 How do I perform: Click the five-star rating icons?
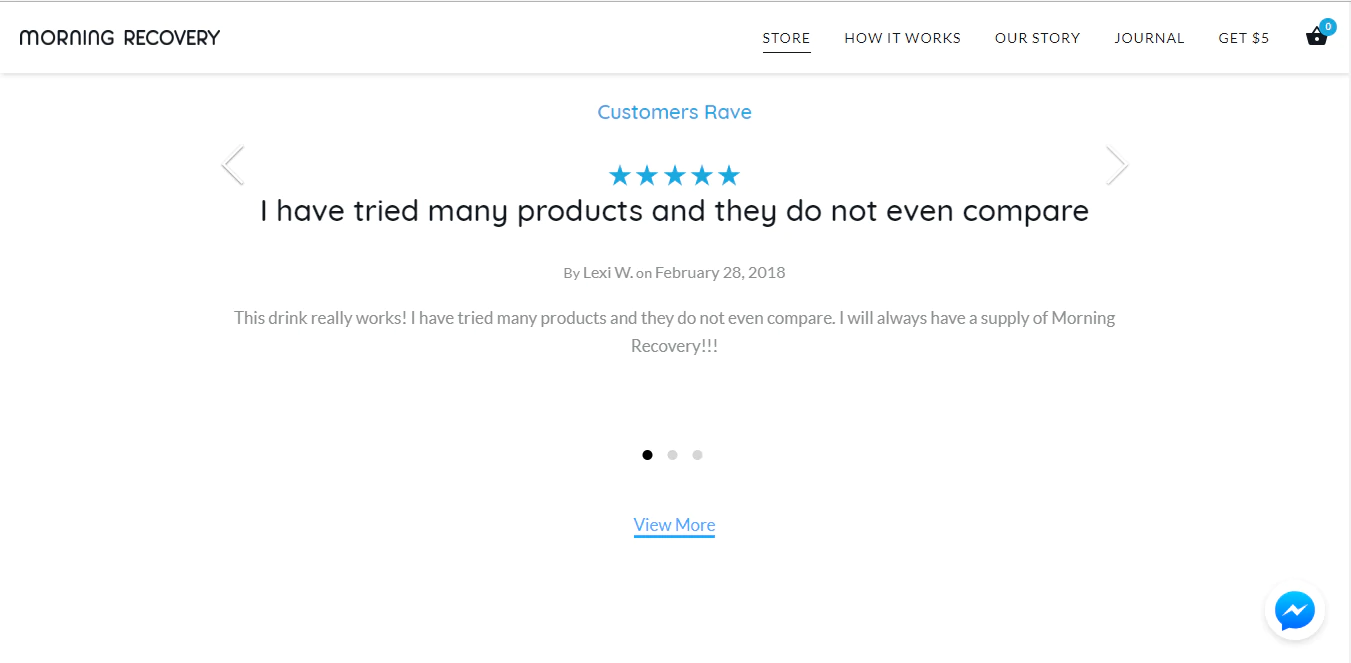click(674, 176)
